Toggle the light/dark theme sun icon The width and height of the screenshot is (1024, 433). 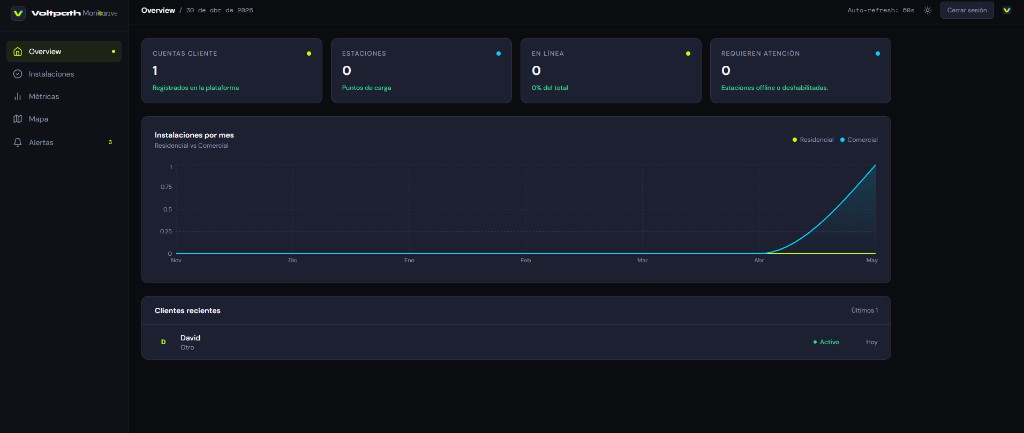[x=927, y=10]
